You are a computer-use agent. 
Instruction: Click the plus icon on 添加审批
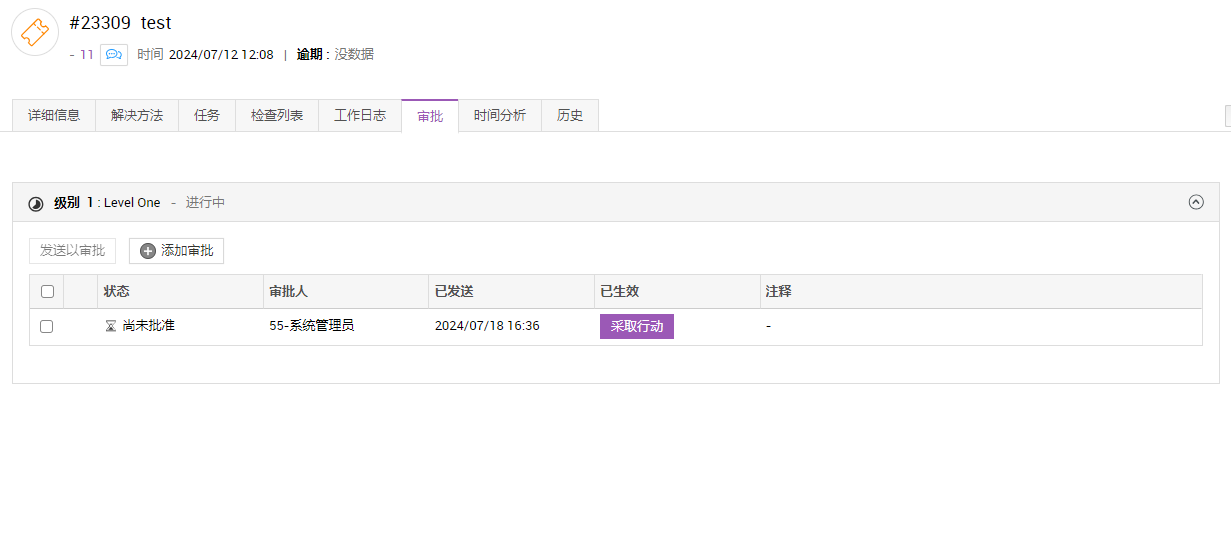[x=148, y=251]
